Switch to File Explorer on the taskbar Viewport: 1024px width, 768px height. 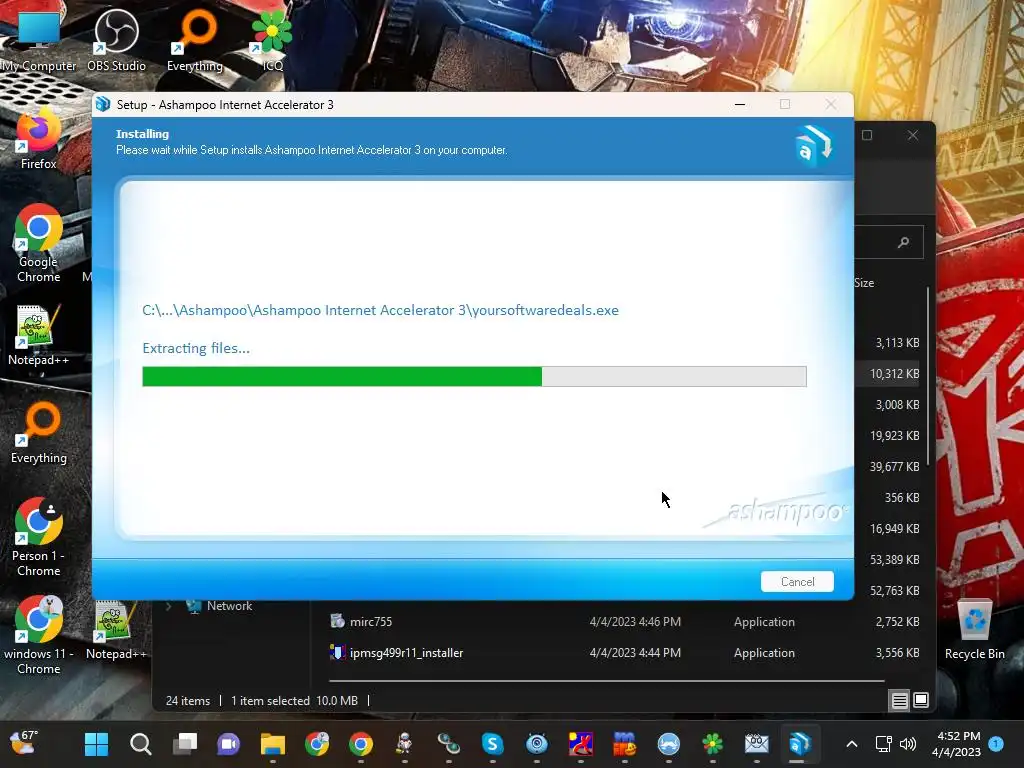click(272, 744)
